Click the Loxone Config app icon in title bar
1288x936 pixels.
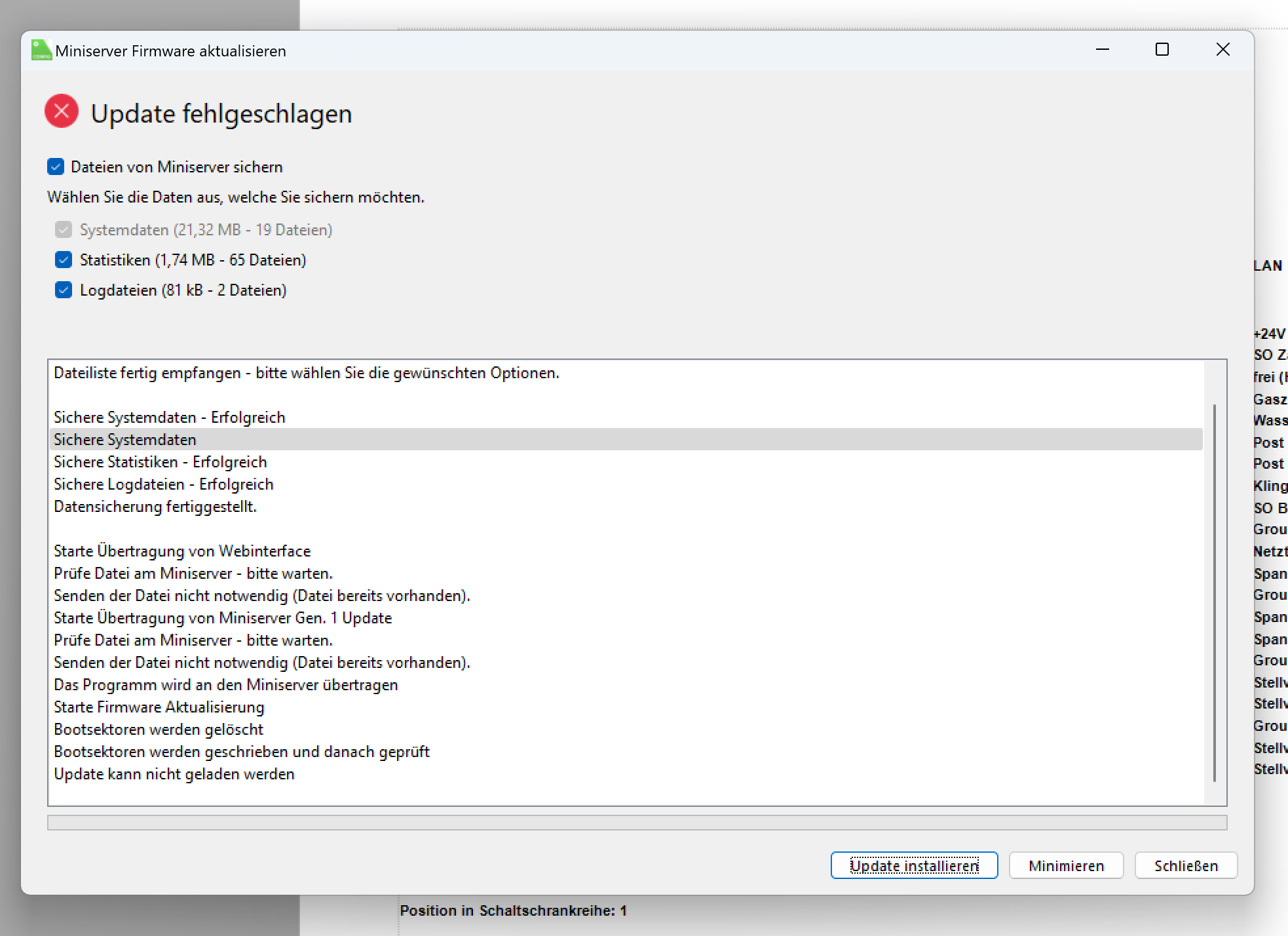coord(41,50)
